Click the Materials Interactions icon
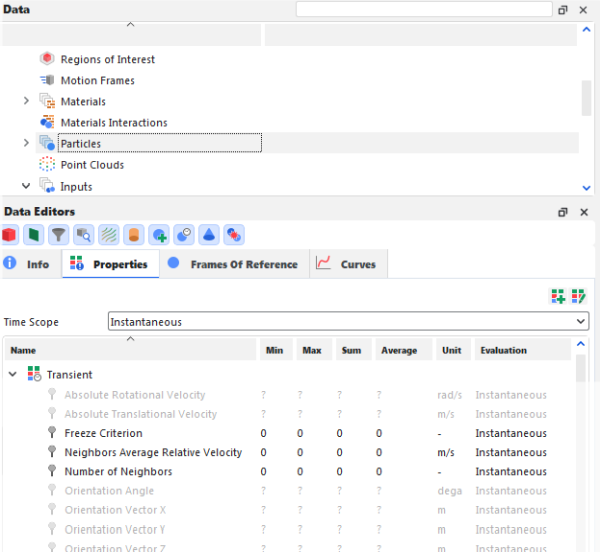The height and width of the screenshot is (552, 600). coord(47,122)
